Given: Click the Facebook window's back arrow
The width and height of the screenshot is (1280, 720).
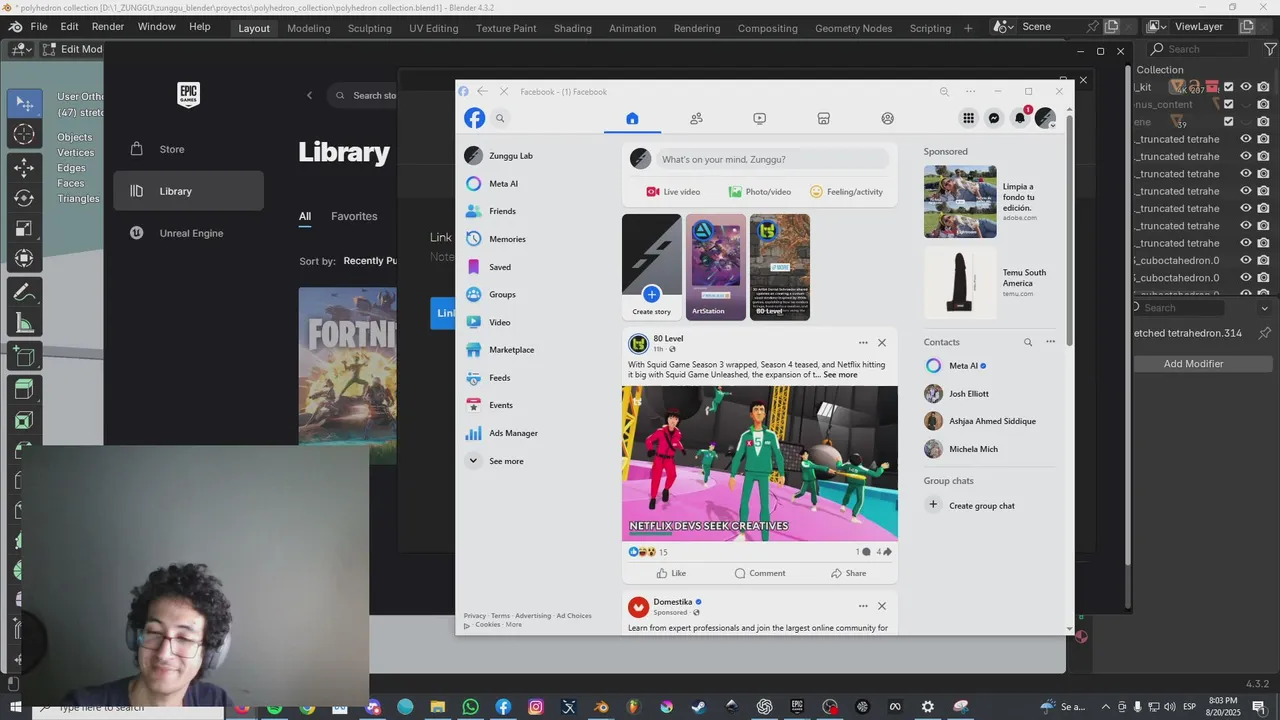Looking at the screenshot, I should (x=482, y=91).
